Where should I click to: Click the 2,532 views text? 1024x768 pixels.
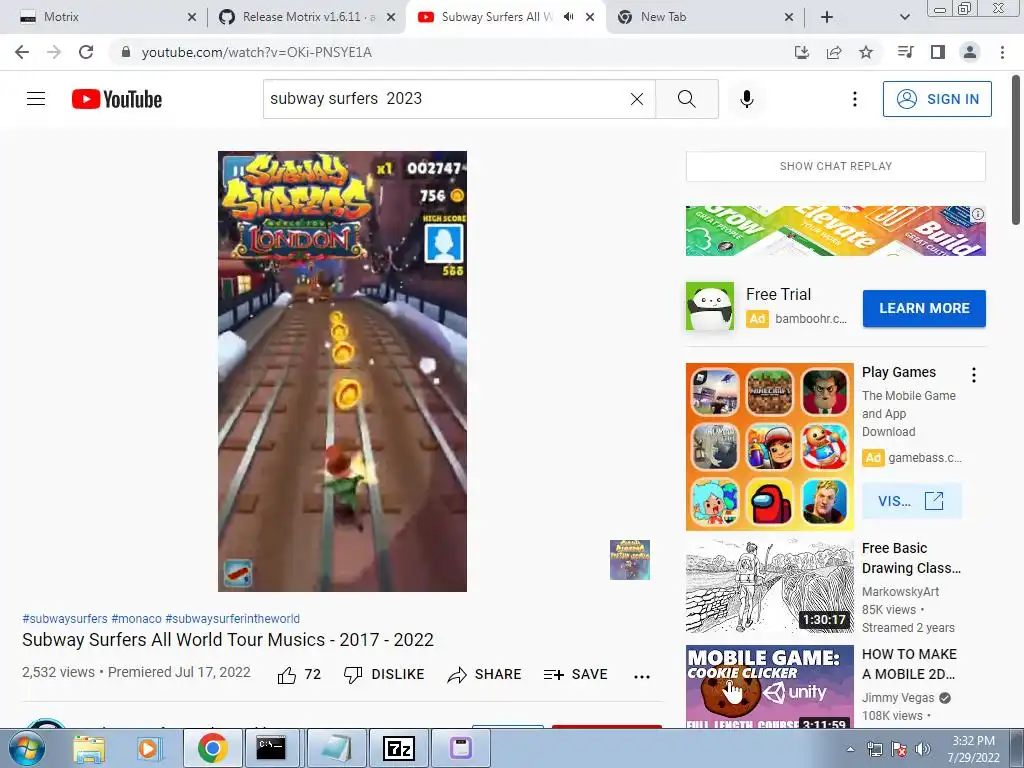coord(58,672)
